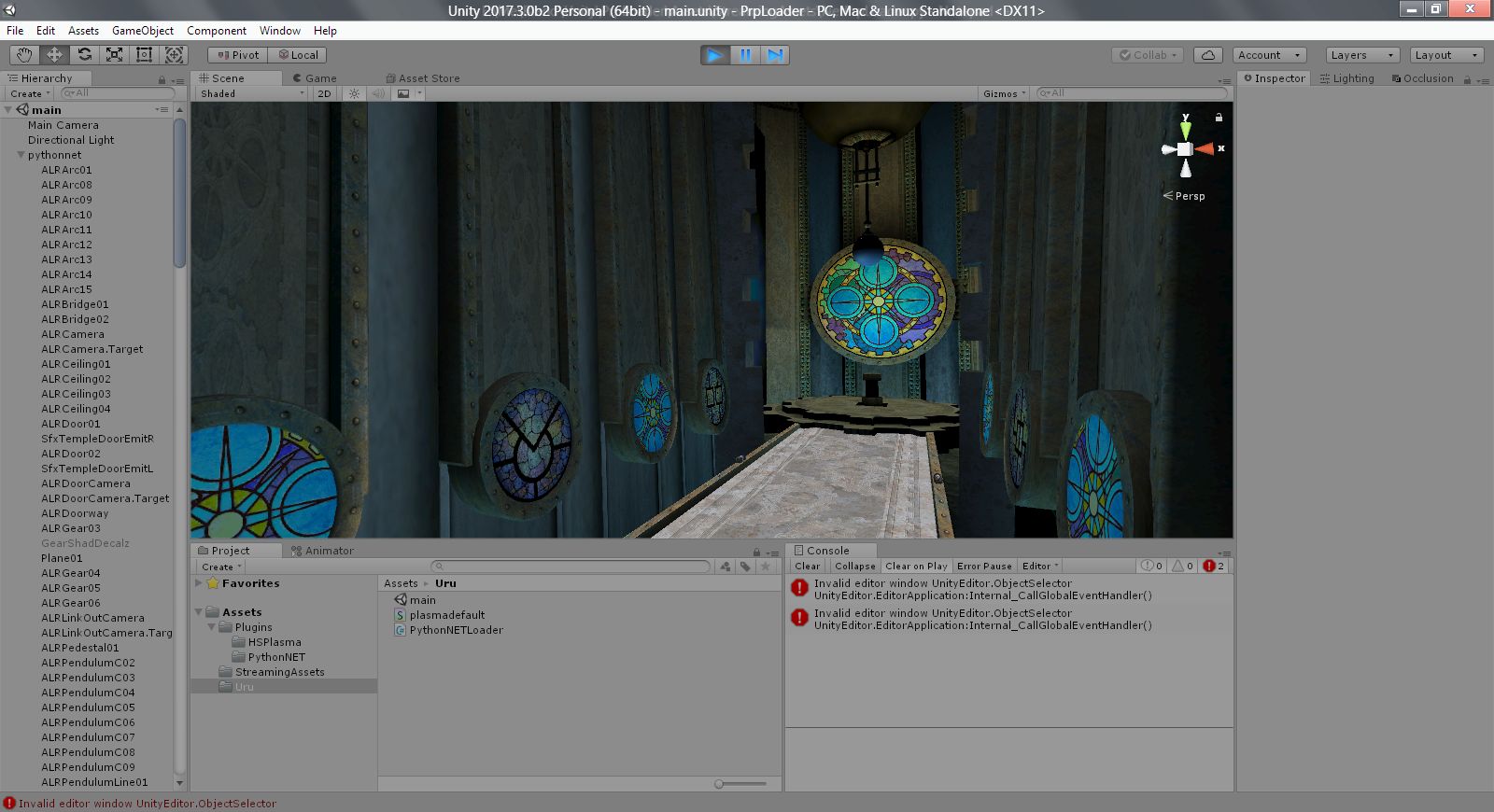Select the Move tool

tap(54, 55)
